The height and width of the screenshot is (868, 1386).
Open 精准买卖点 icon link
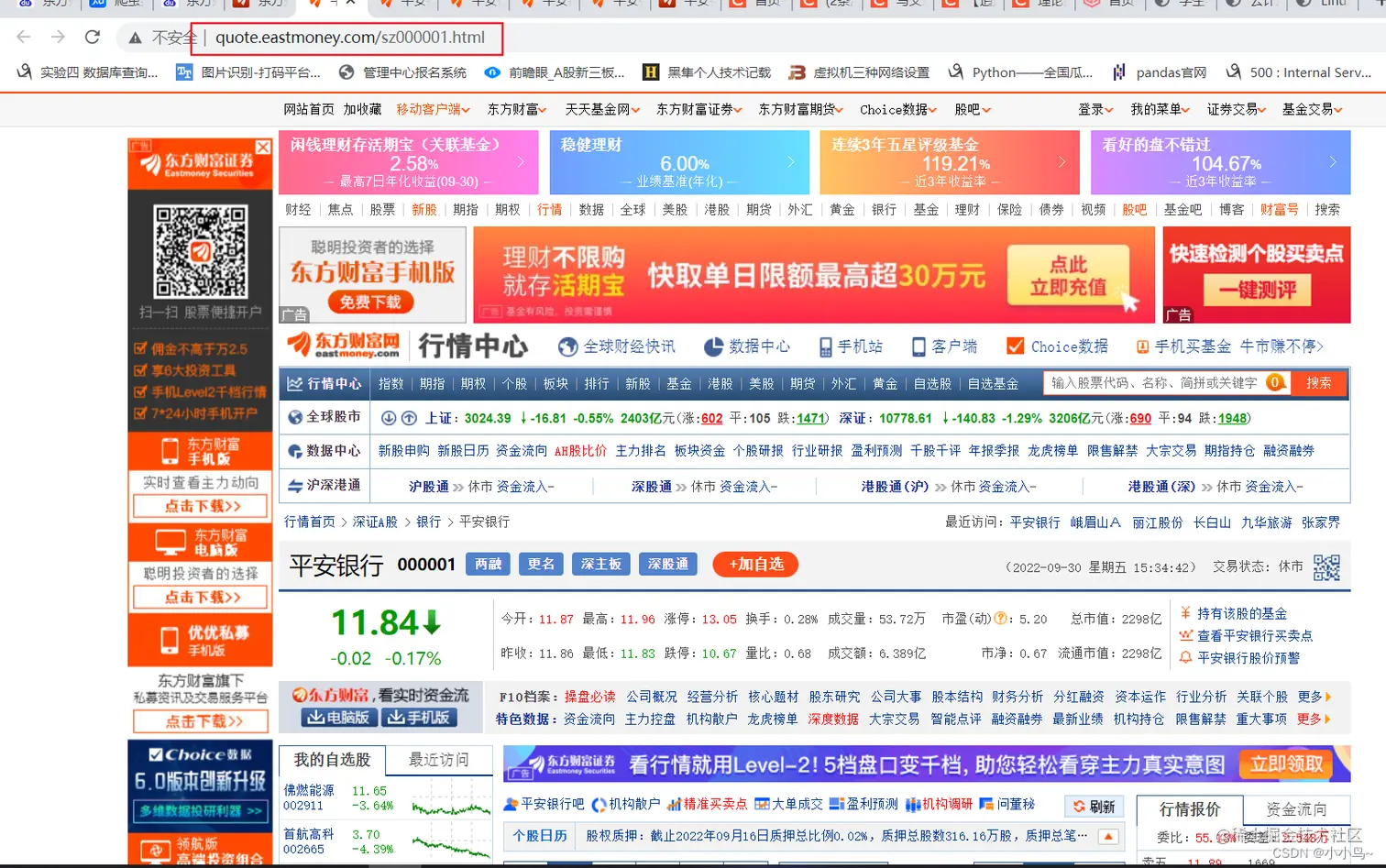[x=707, y=804]
